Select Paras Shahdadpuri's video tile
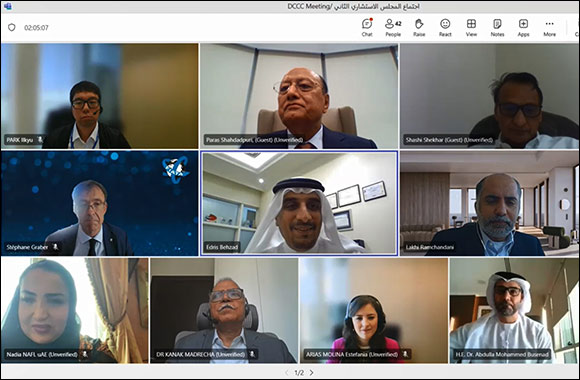 pyautogui.click(x=299, y=96)
